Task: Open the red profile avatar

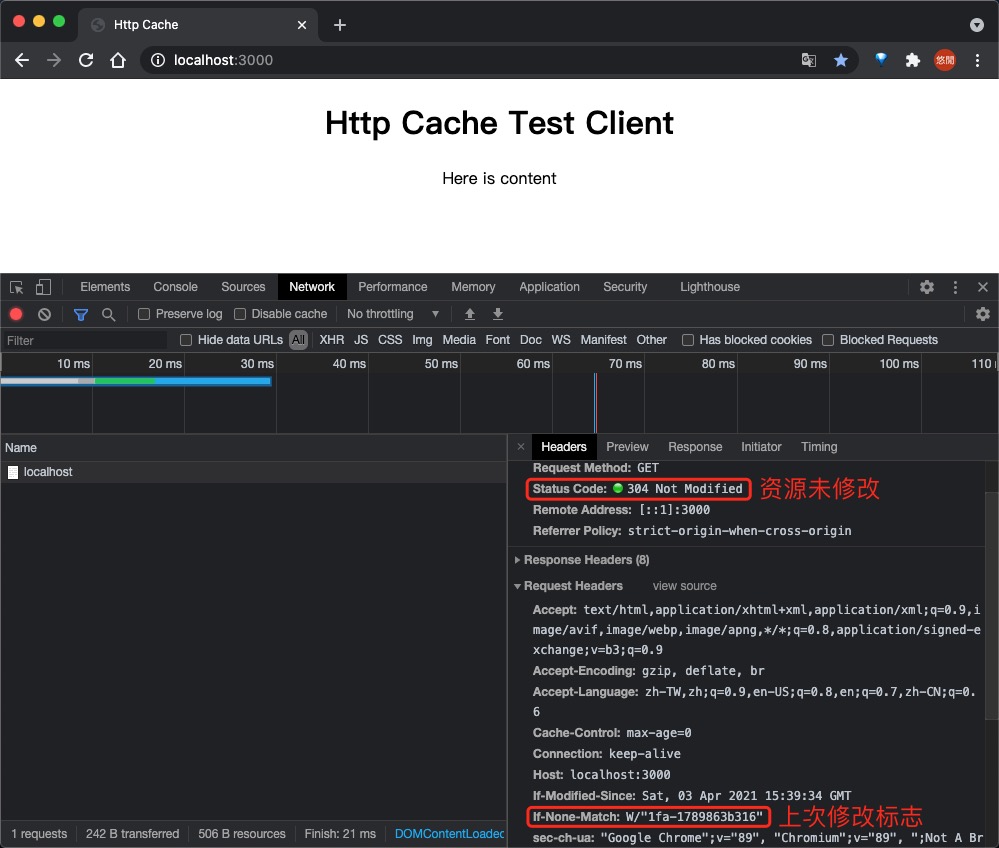Action: point(945,60)
